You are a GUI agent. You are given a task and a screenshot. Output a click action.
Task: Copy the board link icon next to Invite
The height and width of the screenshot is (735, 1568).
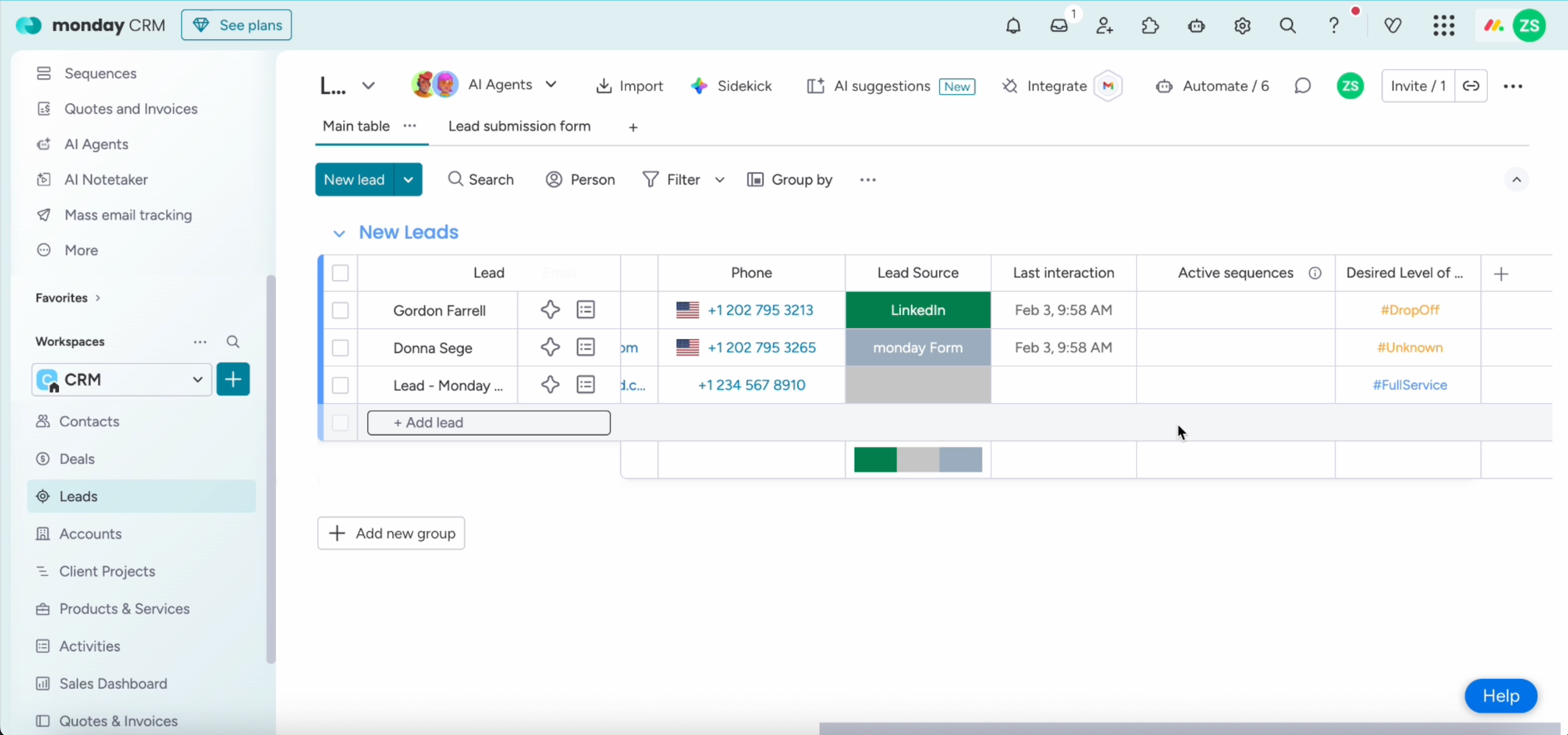(x=1471, y=86)
